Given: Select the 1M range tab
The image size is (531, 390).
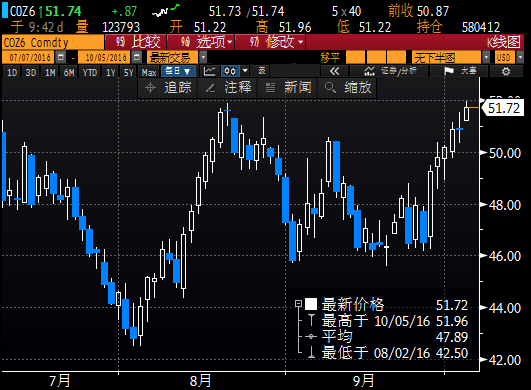Looking at the screenshot, I should tap(50, 72).
